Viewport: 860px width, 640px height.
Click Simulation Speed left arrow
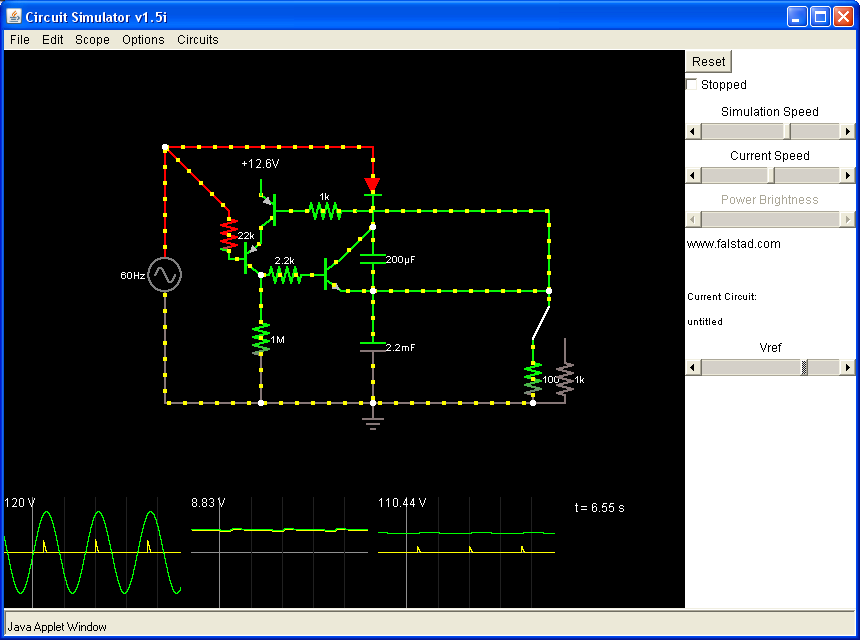pos(693,131)
